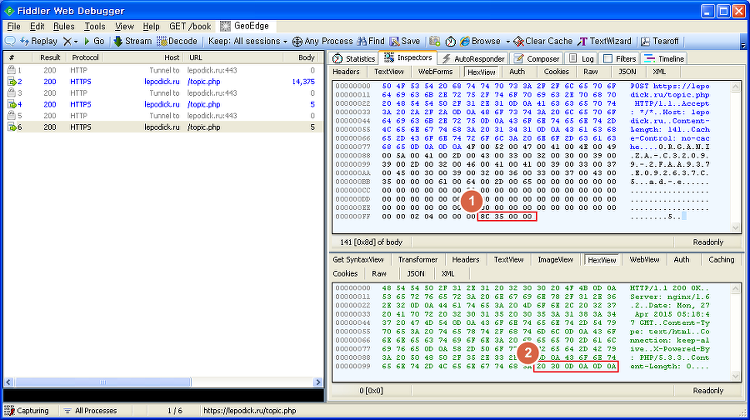Sort sessions by Result column header
This screenshot has width=750, height=420.
[x=50, y=57]
